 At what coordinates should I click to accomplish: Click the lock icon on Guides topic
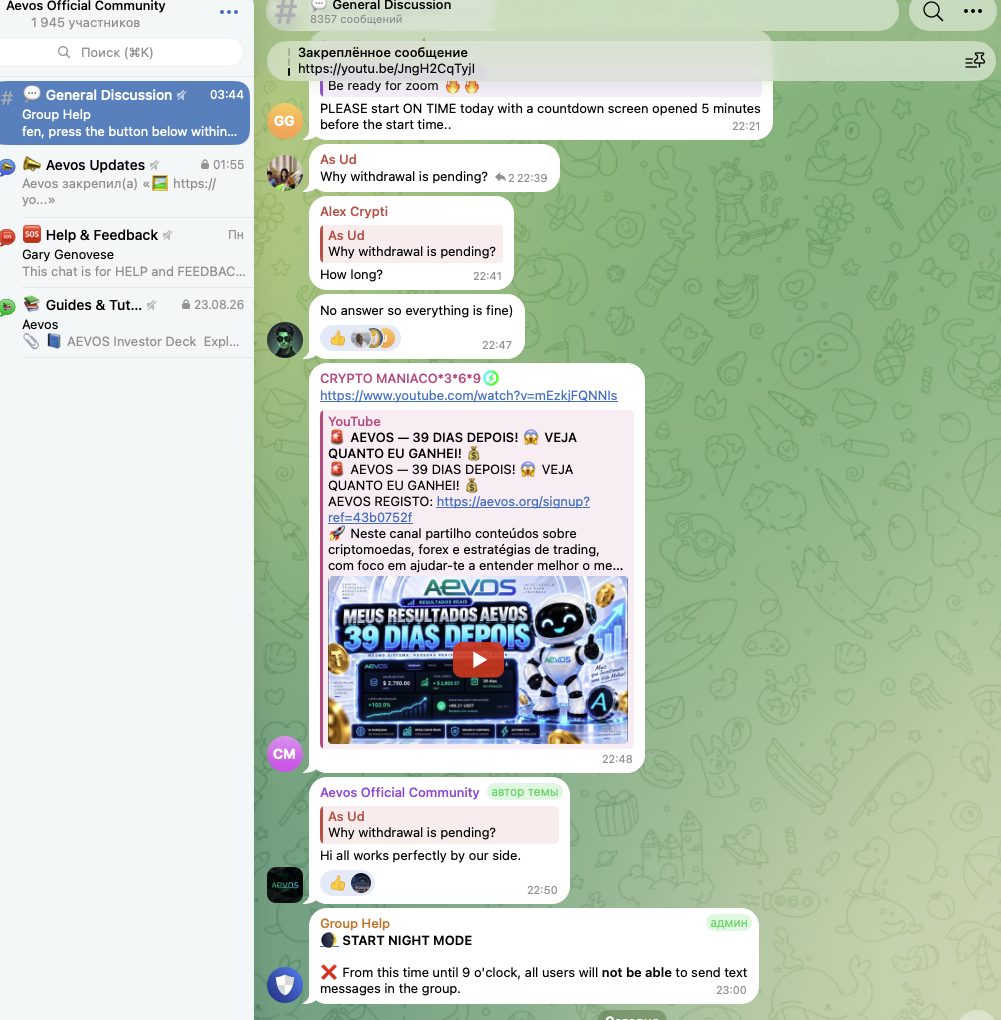point(186,304)
